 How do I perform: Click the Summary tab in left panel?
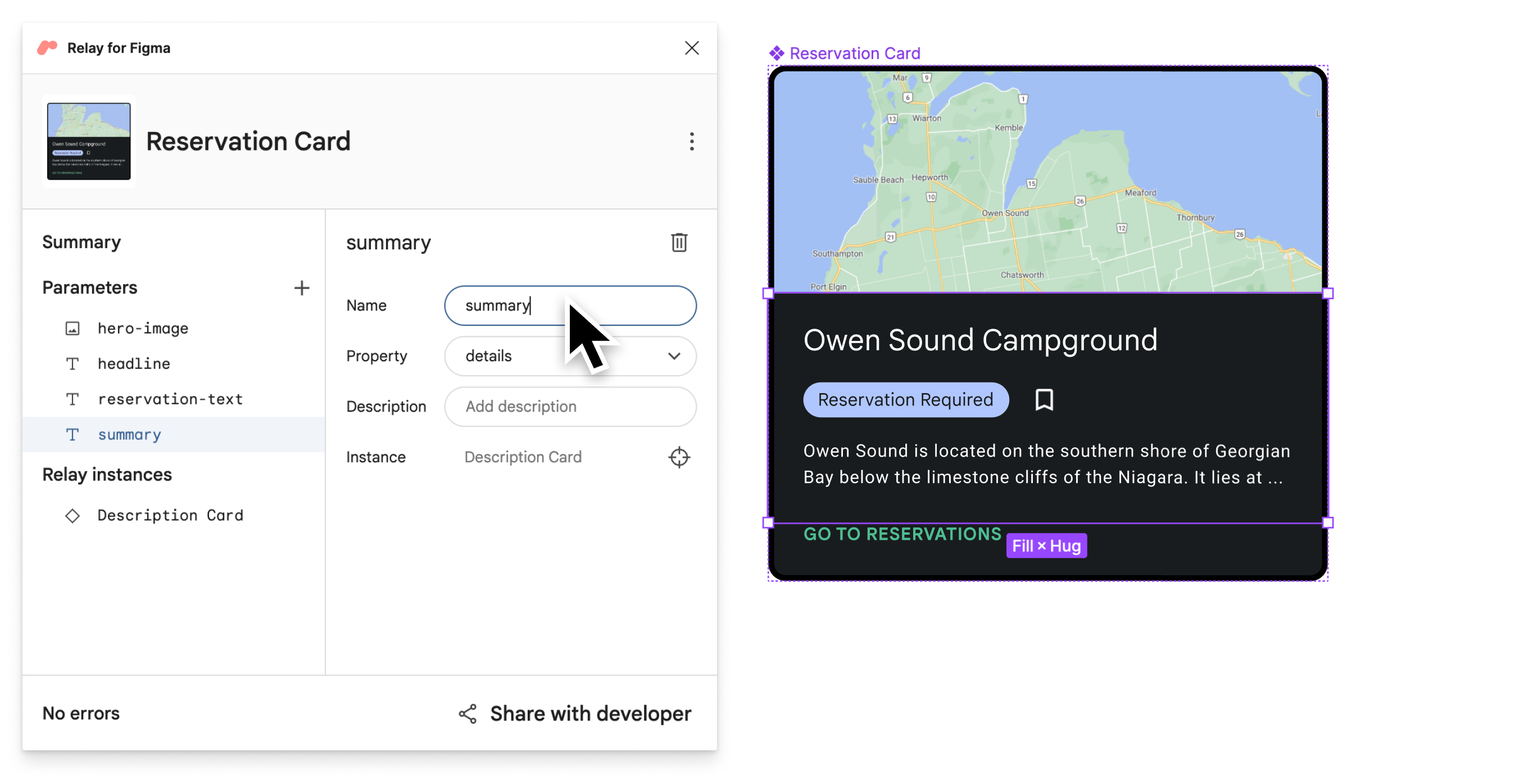(x=81, y=241)
